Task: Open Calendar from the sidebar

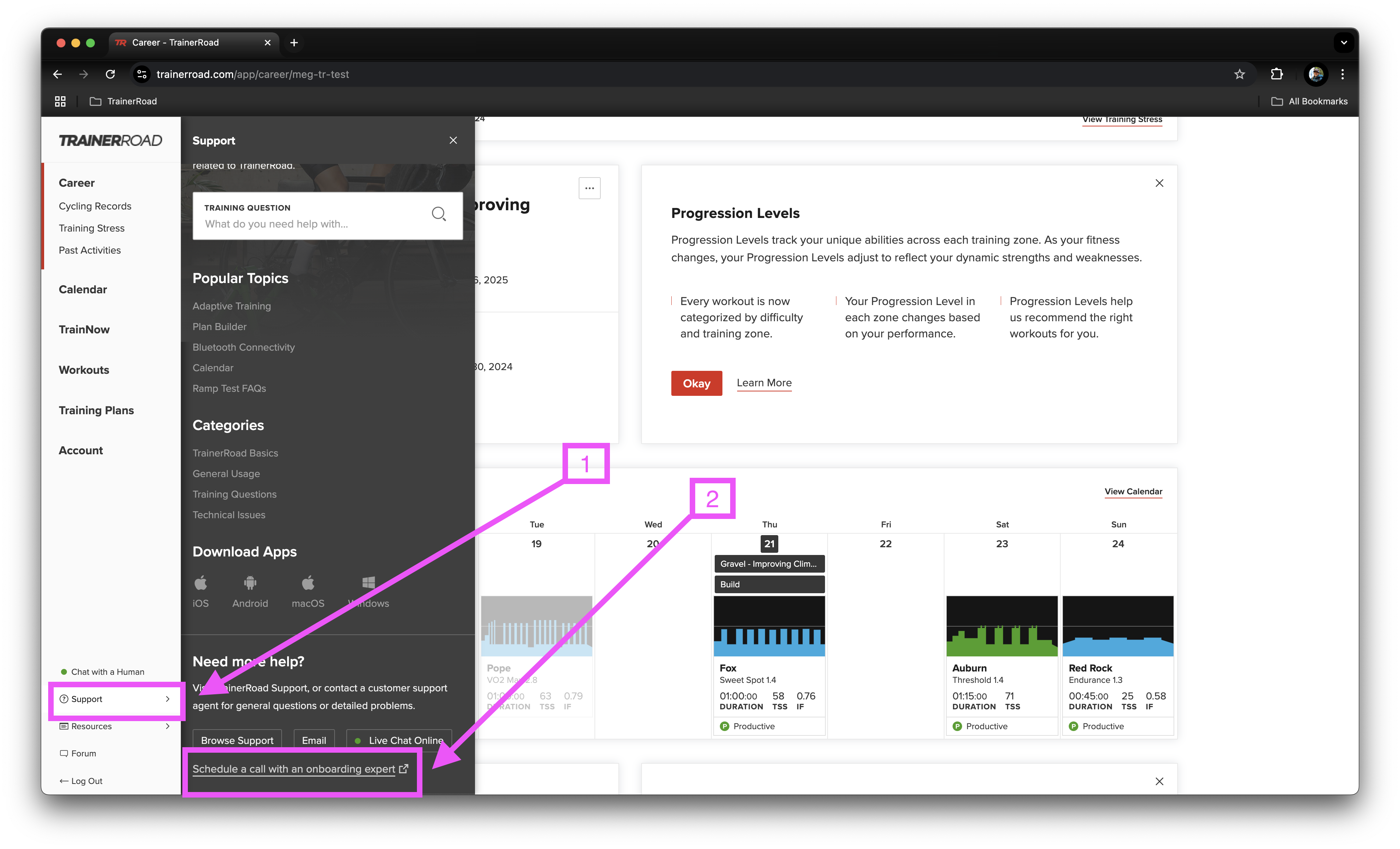Action: coord(83,290)
